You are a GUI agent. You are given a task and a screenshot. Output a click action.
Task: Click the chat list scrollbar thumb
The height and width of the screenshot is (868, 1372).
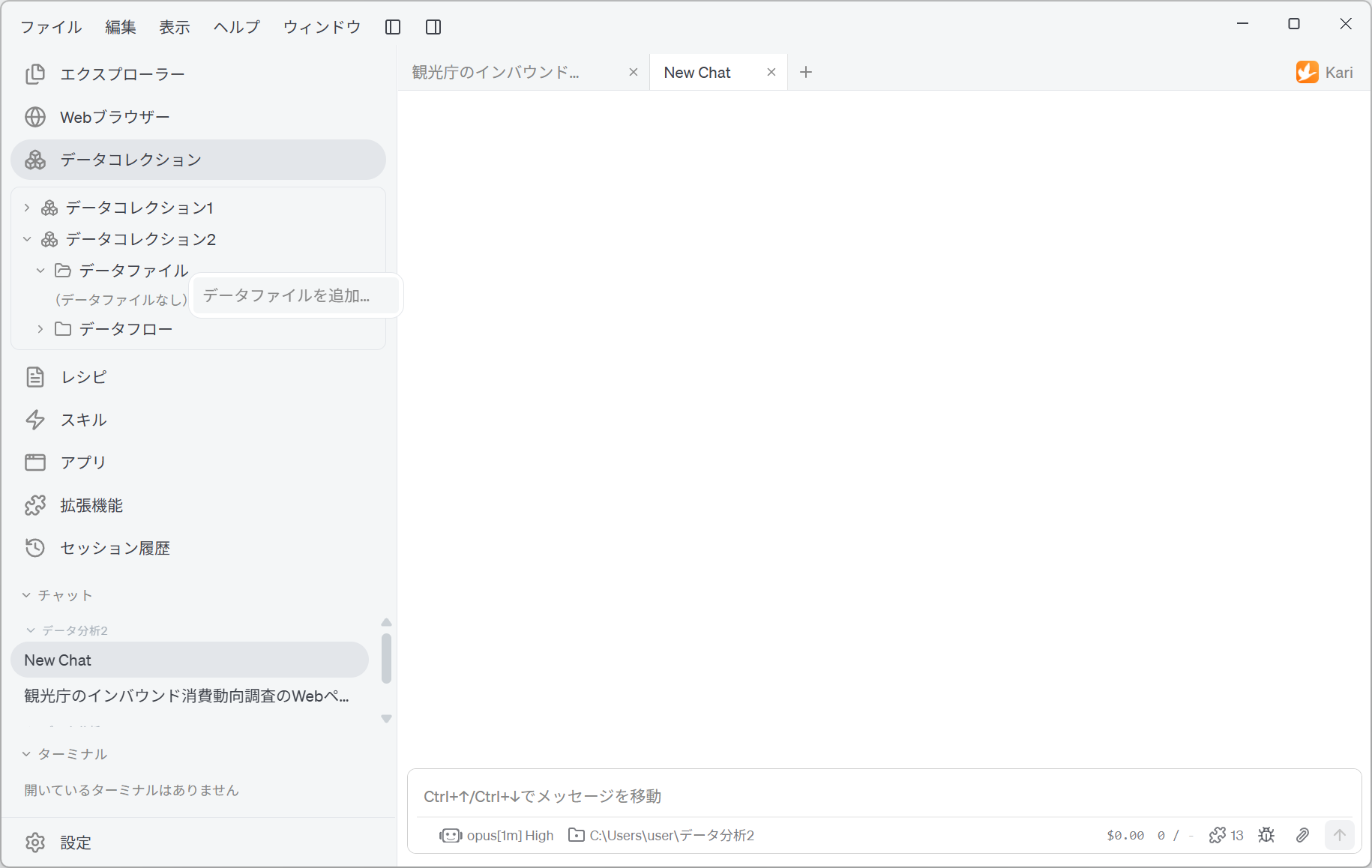pos(386,659)
